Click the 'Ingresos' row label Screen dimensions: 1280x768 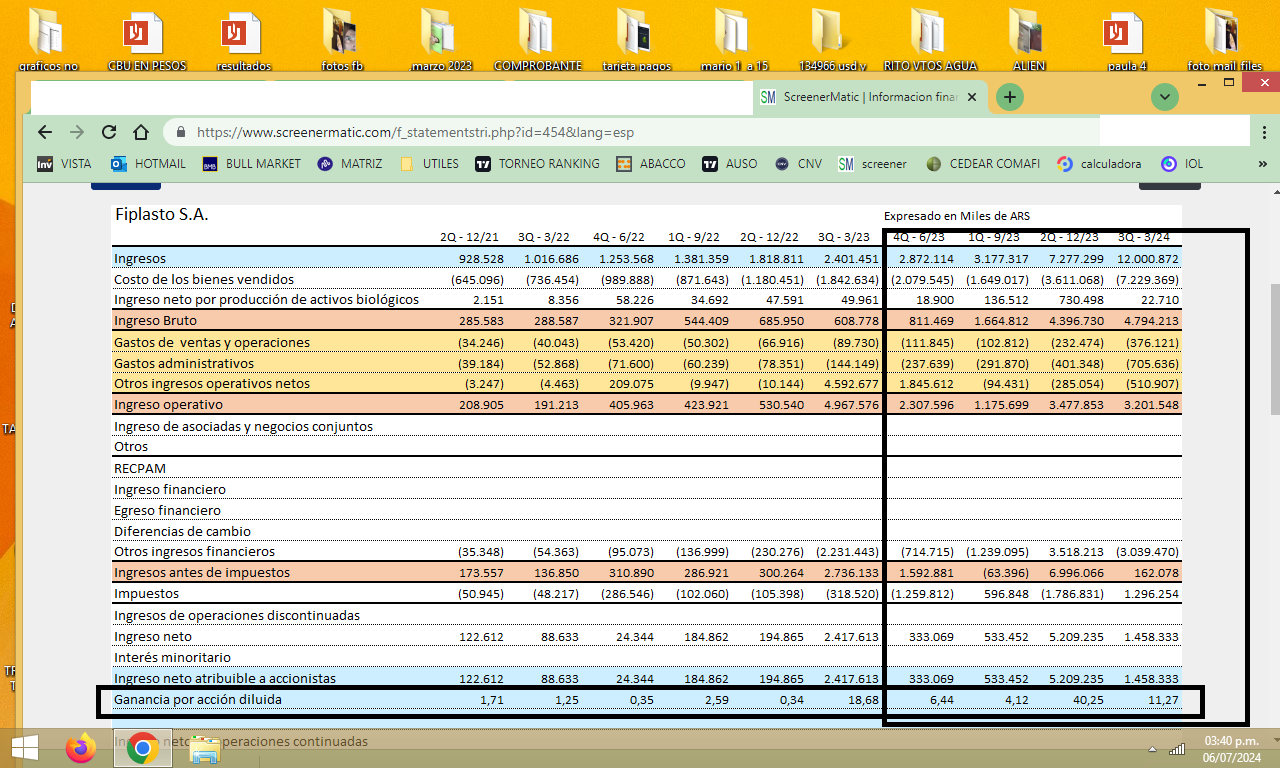pyautogui.click(x=140, y=259)
